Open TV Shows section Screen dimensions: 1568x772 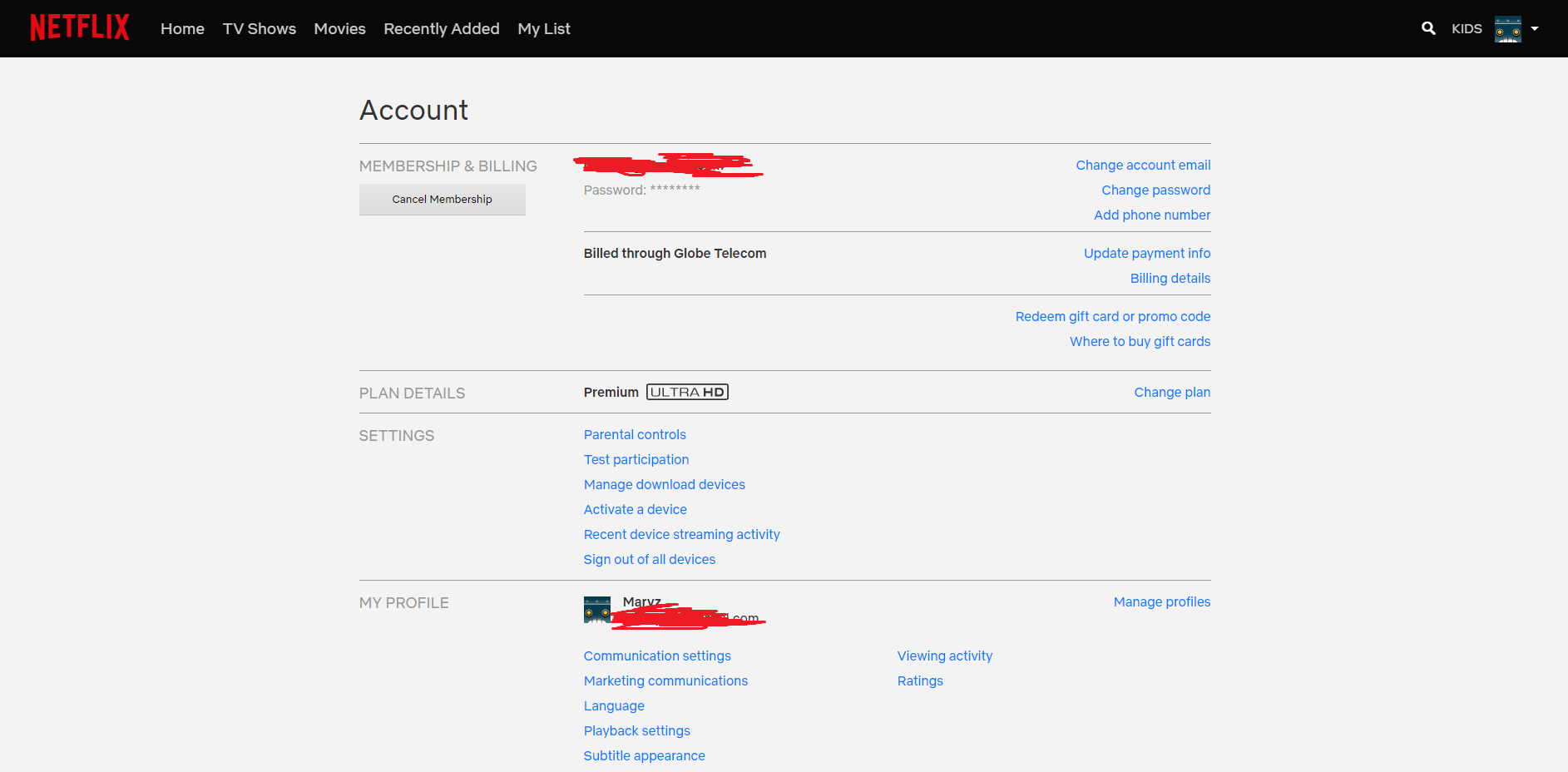(x=260, y=28)
